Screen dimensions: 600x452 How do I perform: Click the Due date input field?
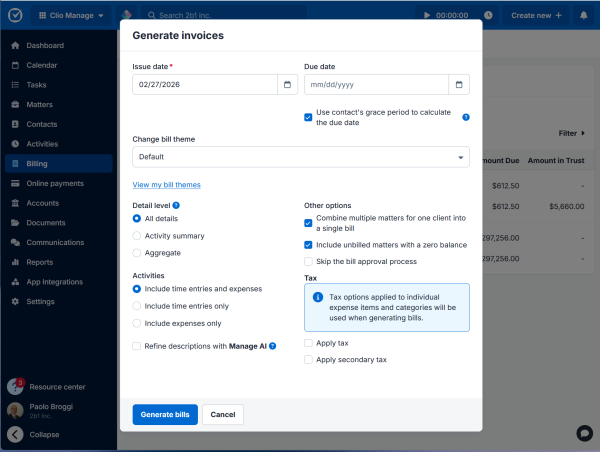(x=376, y=85)
